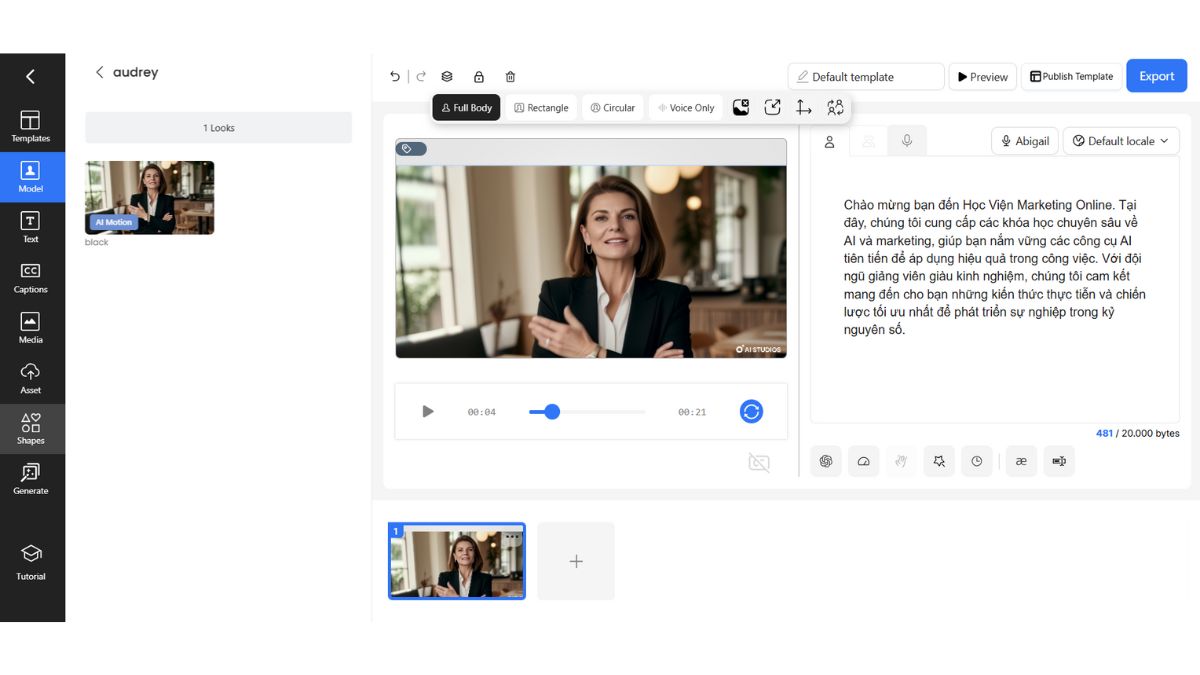Open scene 1 three-dot options menu
This screenshot has width=1200, height=675.
coord(514,535)
